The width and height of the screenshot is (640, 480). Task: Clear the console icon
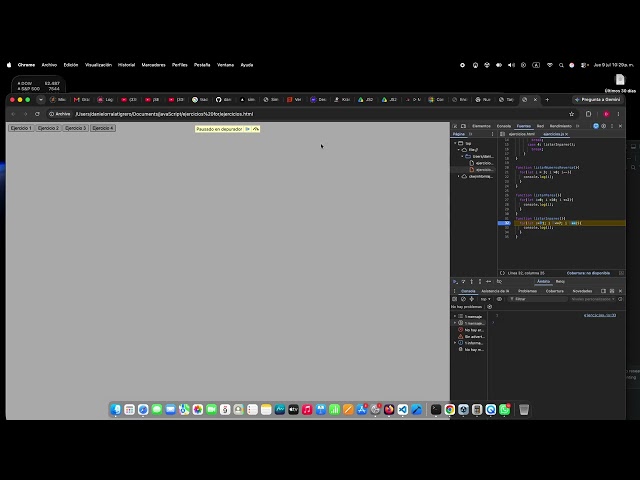(x=463, y=299)
